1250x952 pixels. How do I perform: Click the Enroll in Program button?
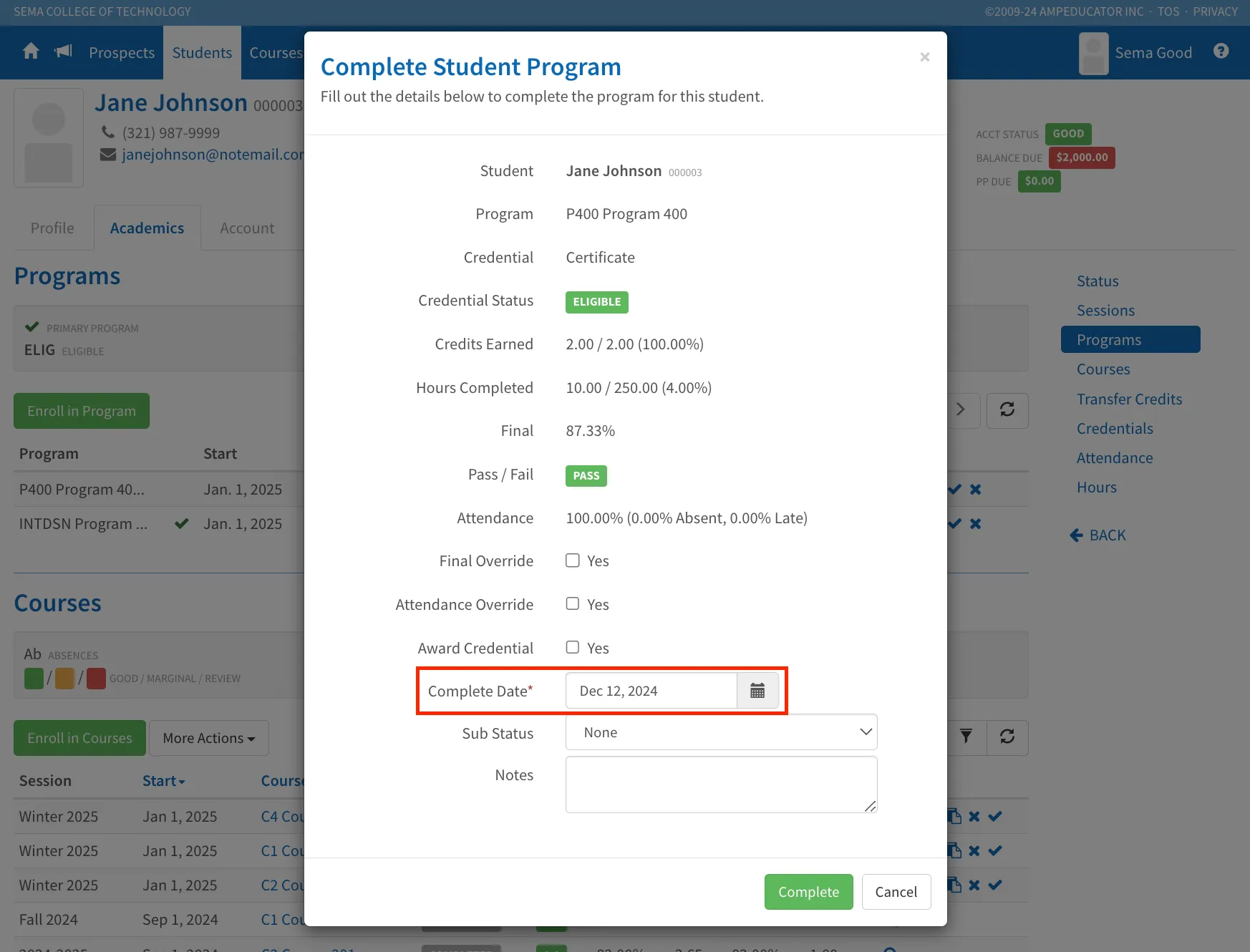coord(82,411)
